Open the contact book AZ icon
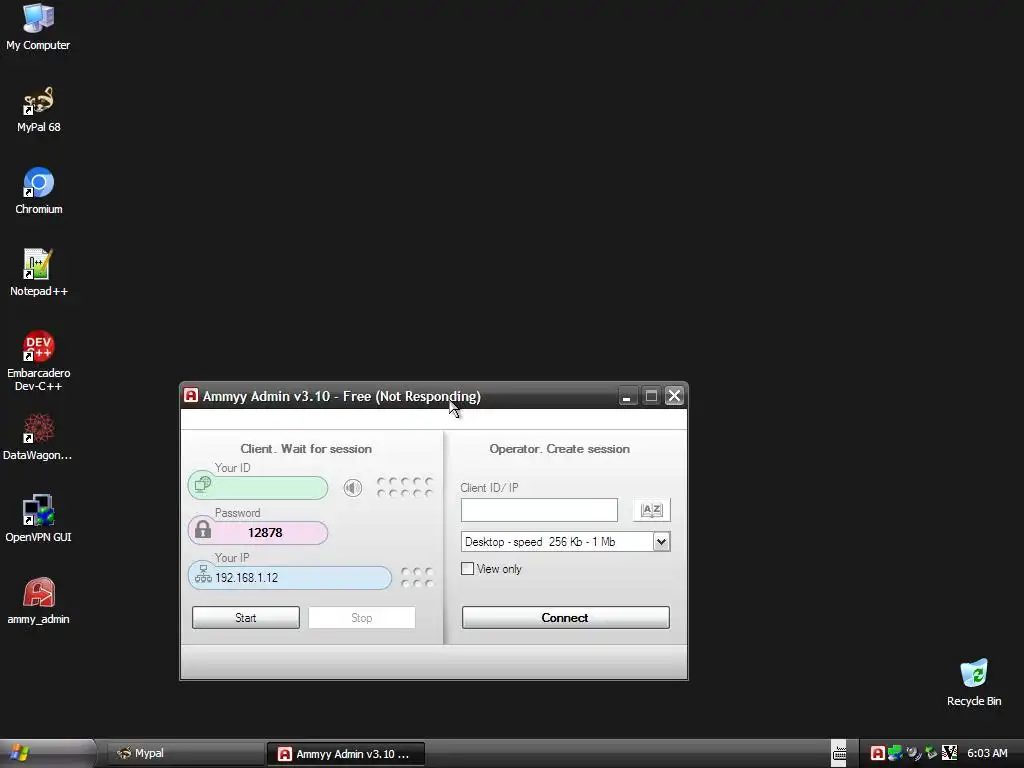This screenshot has width=1024, height=768. tap(652, 510)
